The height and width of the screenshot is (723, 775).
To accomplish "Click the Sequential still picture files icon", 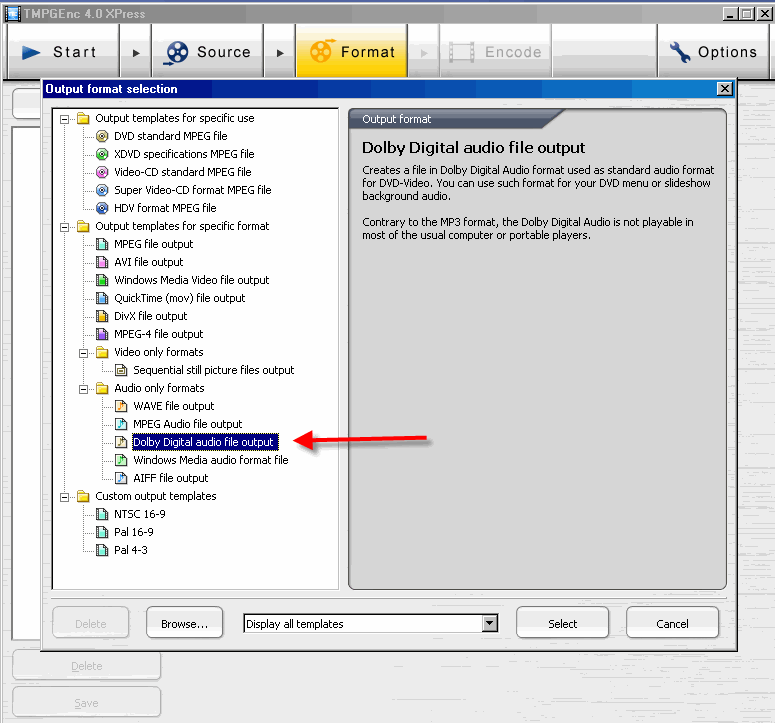I will [x=121, y=370].
